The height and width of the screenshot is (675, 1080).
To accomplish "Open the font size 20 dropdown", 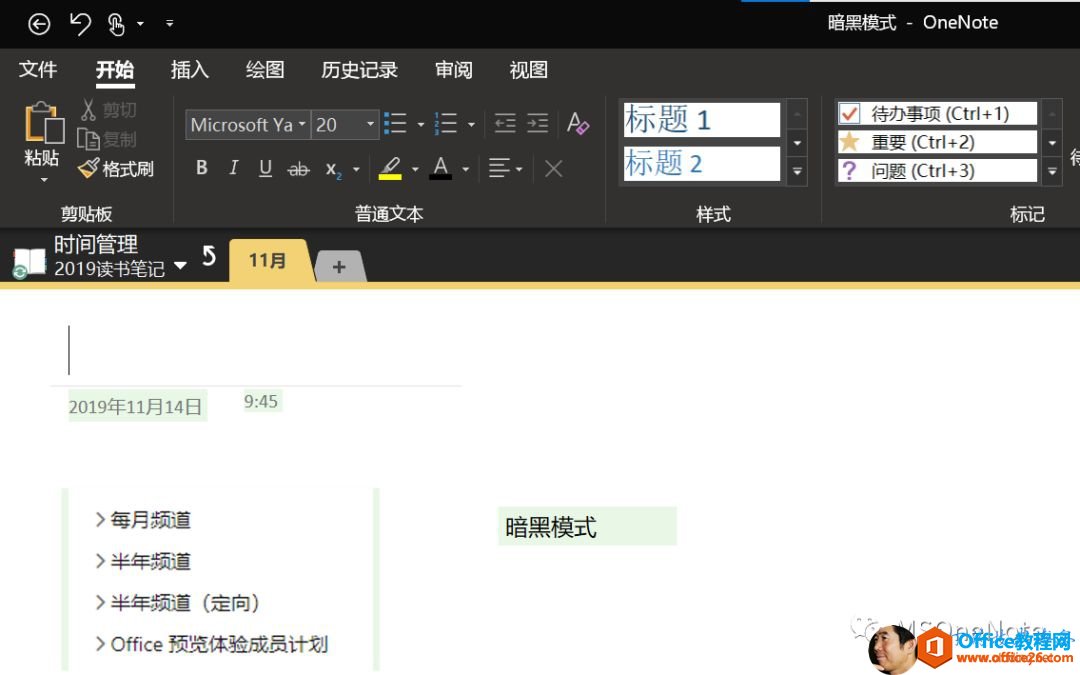I will (x=369, y=124).
